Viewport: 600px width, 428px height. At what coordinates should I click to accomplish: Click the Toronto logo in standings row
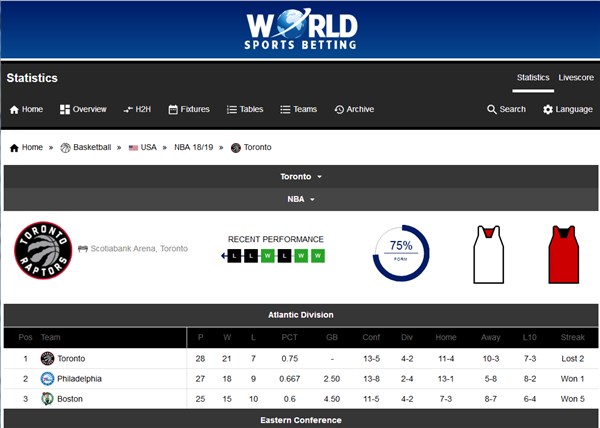[x=47, y=359]
